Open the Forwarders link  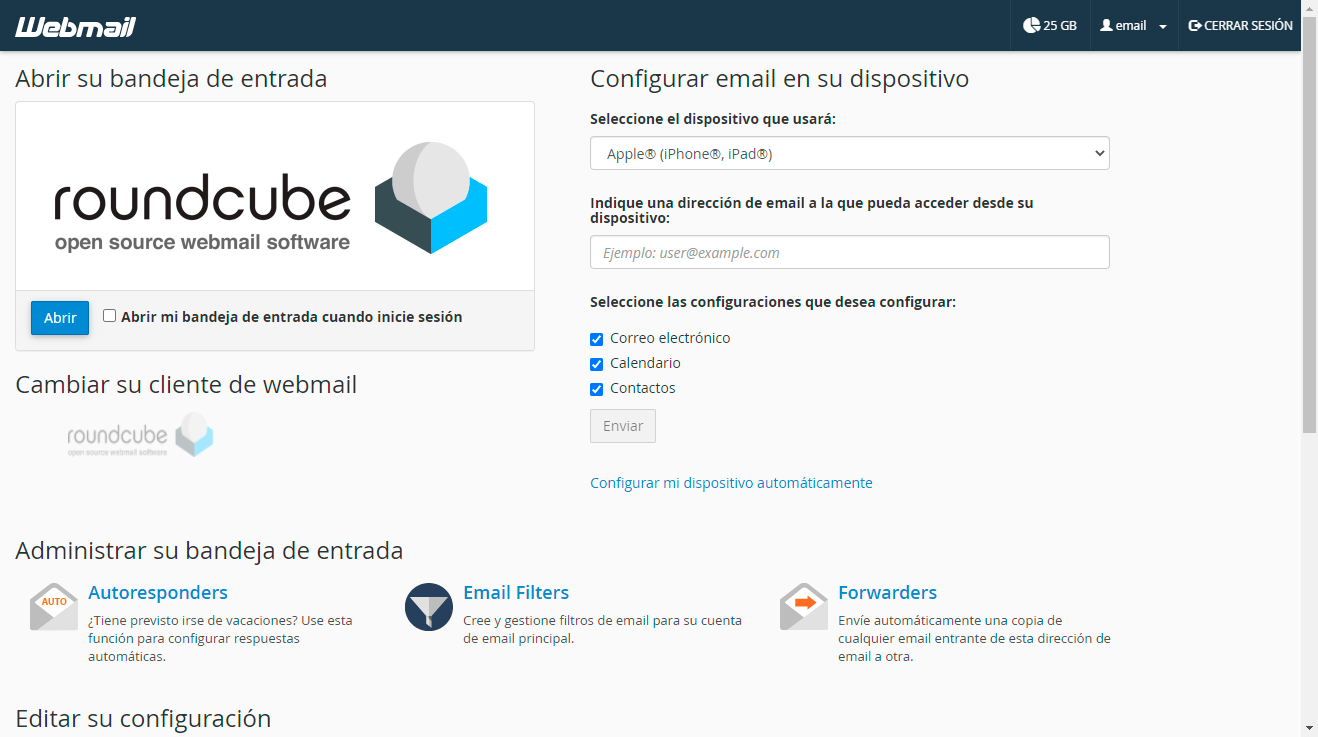click(888, 593)
